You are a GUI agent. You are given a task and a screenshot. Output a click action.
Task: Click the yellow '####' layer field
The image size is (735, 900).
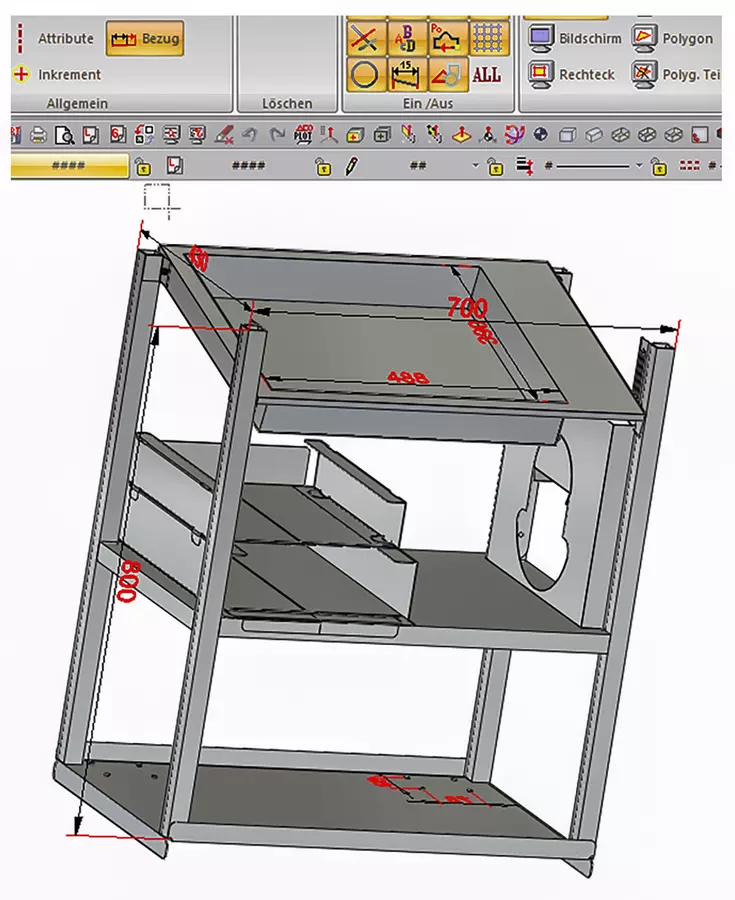[x=70, y=166]
